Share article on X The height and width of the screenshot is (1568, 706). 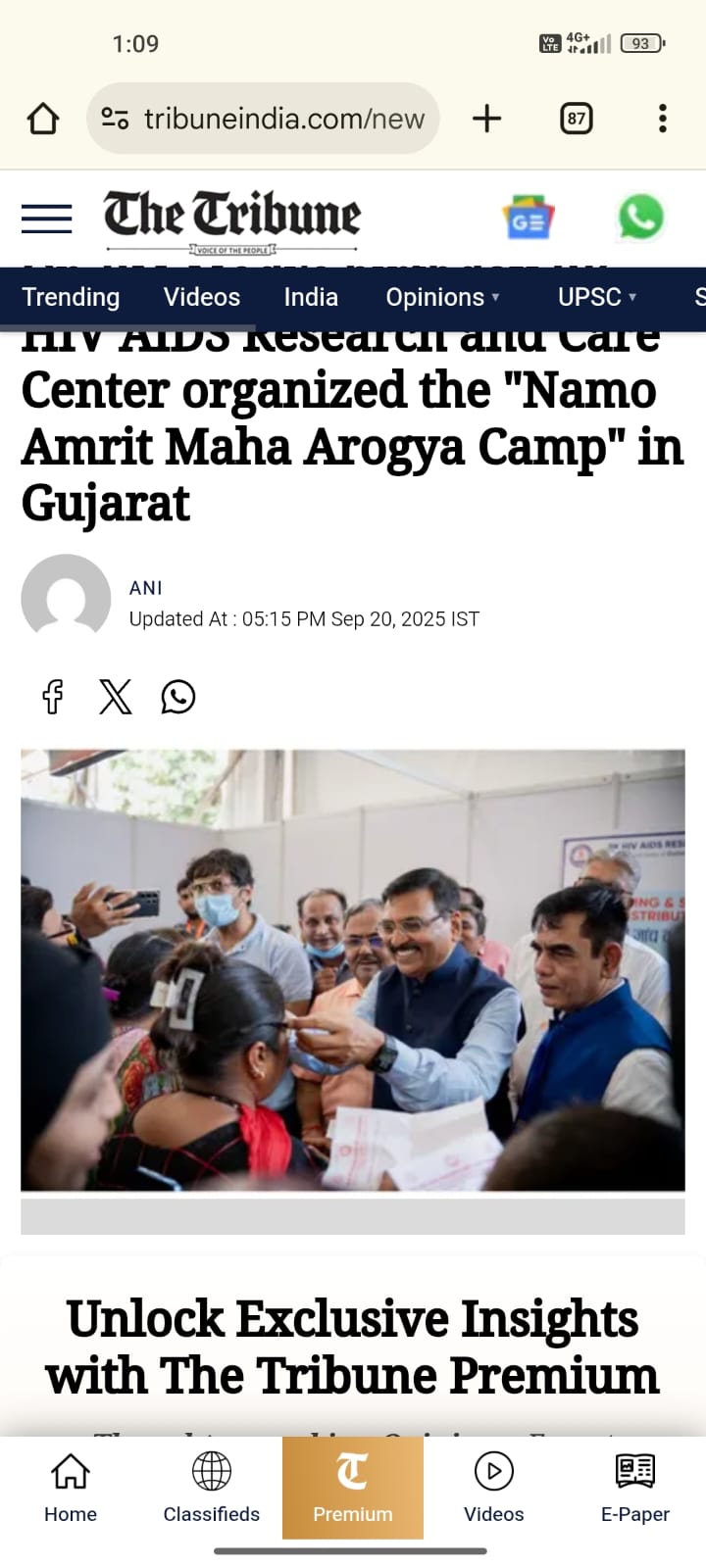tap(116, 697)
